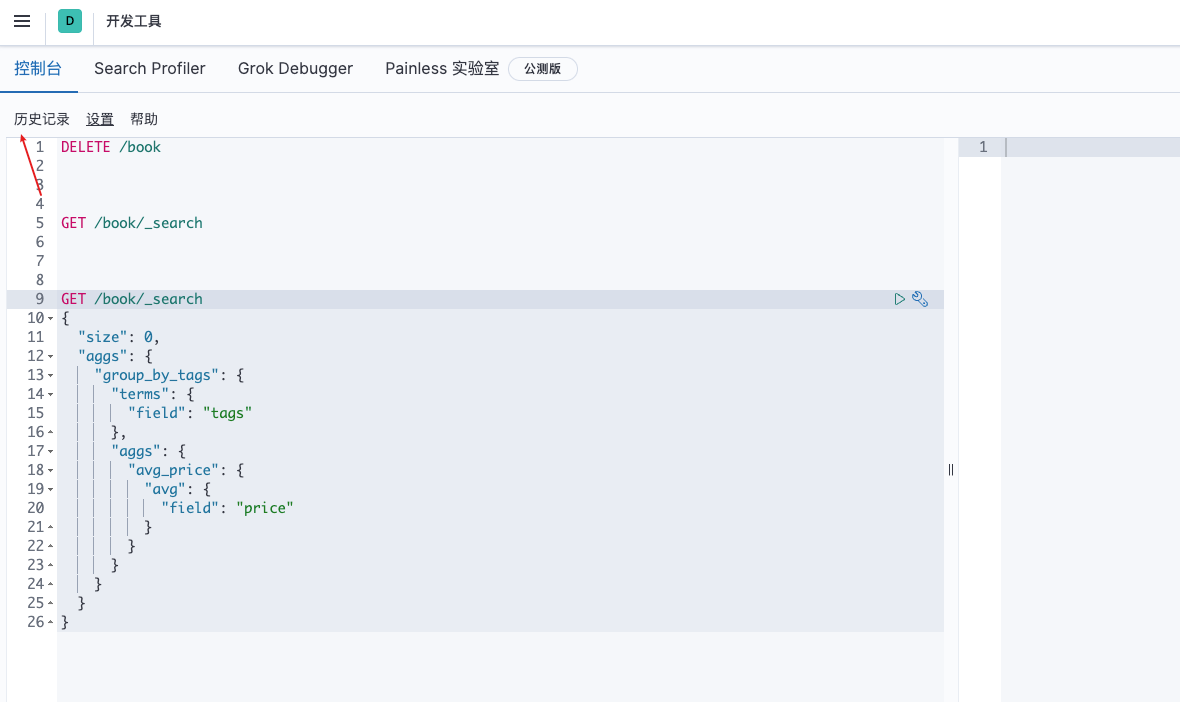Switch to the Search Profiler tab
The width and height of the screenshot is (1180, 702).
(150, 69)
